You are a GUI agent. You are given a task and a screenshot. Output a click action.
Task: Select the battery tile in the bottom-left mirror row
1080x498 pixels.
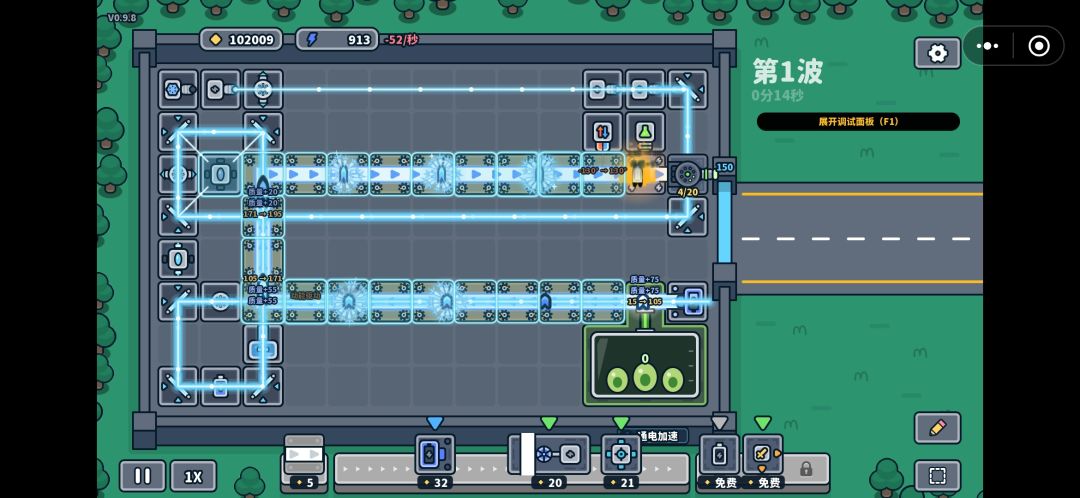point(220,386)
